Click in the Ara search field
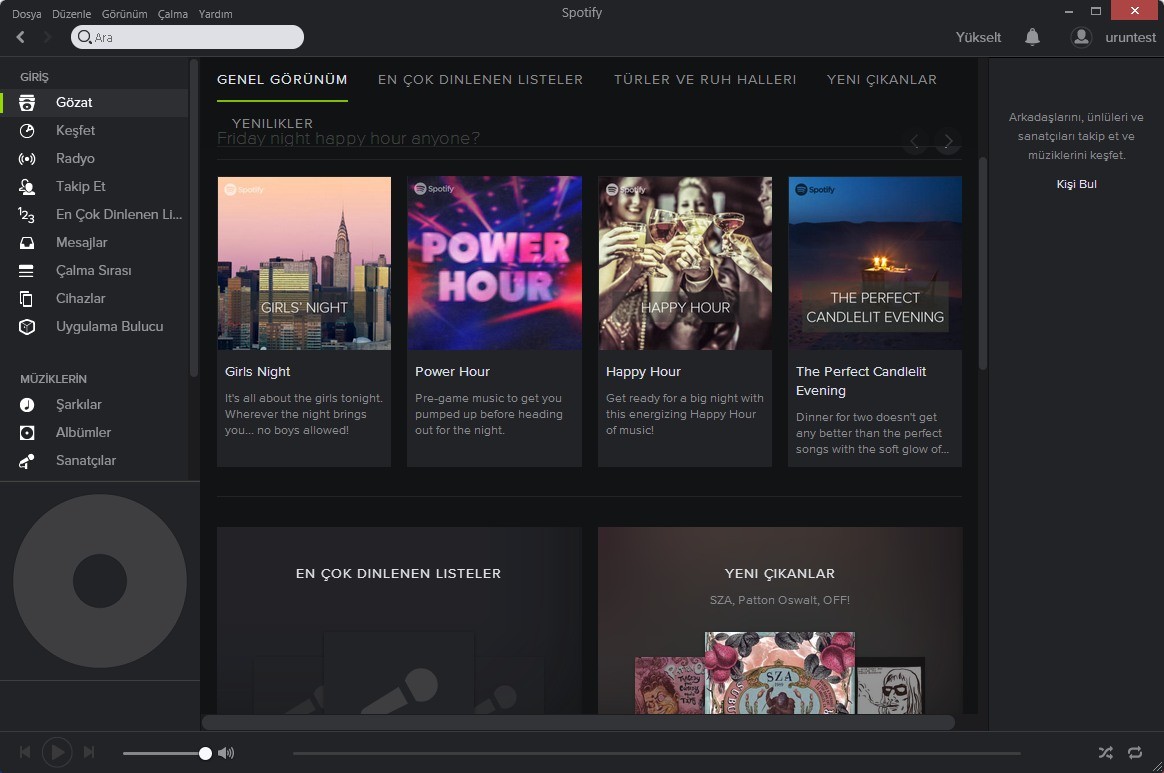Screen dimensions: 1164x773 pos(187,37)
